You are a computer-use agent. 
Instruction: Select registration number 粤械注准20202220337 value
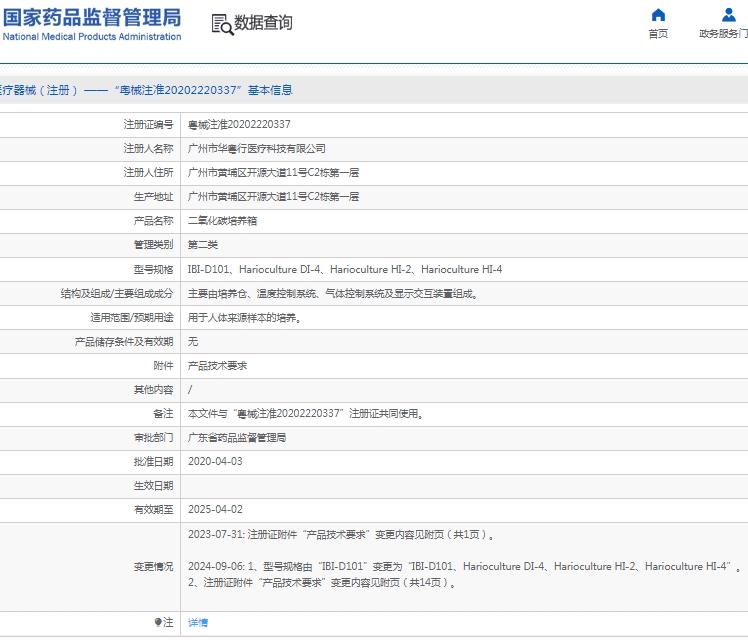click(239, 124)
